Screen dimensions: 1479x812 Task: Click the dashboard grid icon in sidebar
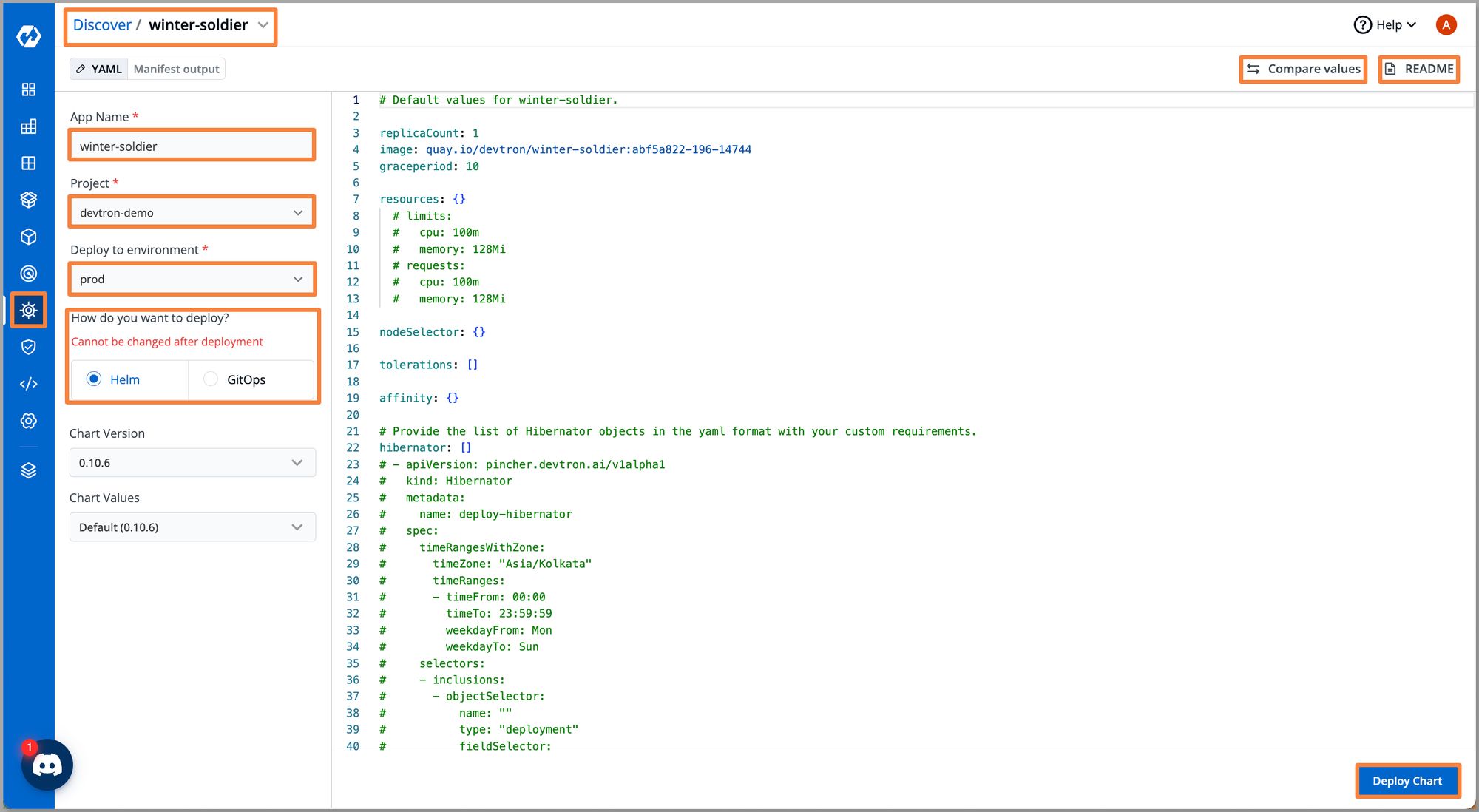[27, 89]
